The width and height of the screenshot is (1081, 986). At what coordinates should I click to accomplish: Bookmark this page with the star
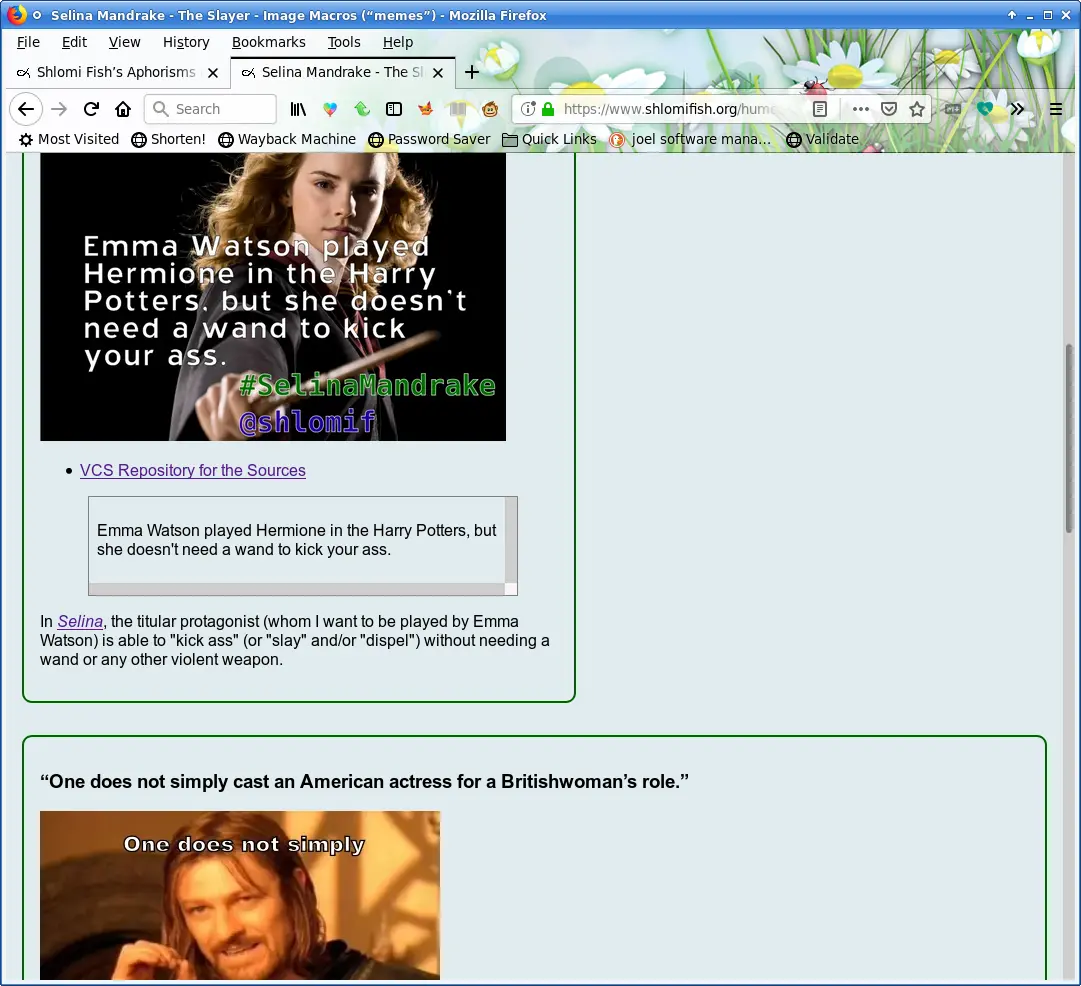point(917,109)
